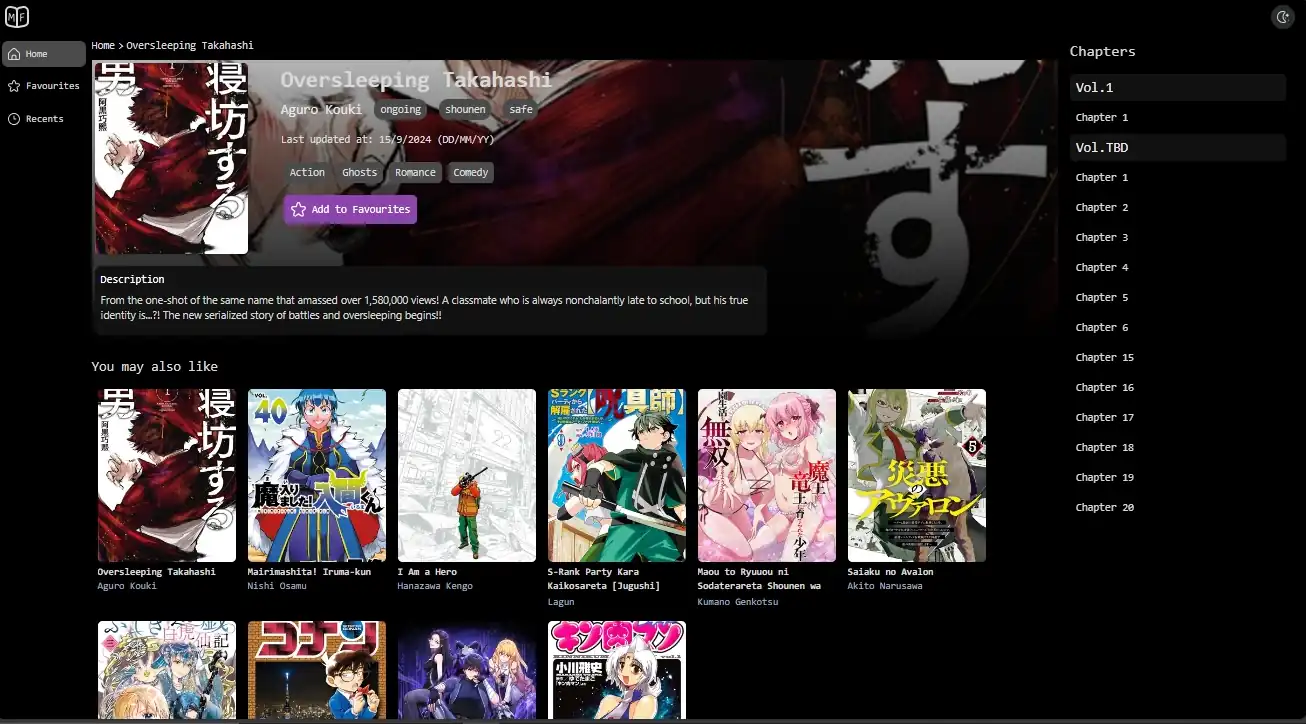Image resolution: width=1306 pixels, height=724 pixels.
Task: Click author name Aguro Kouki in header
Action: (321, 109)
